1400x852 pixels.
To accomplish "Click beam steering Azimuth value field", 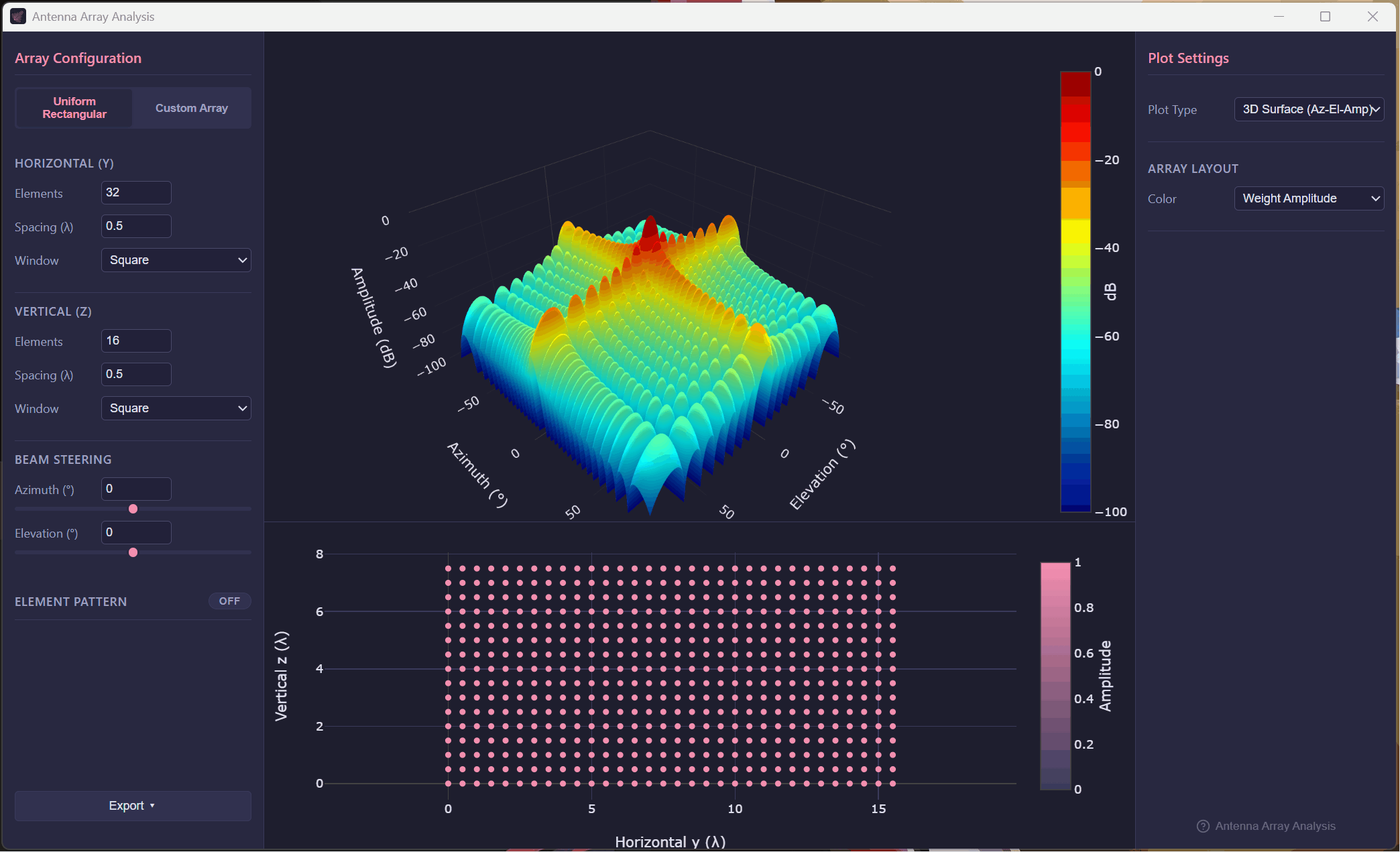I will click(x=136, y=489).
